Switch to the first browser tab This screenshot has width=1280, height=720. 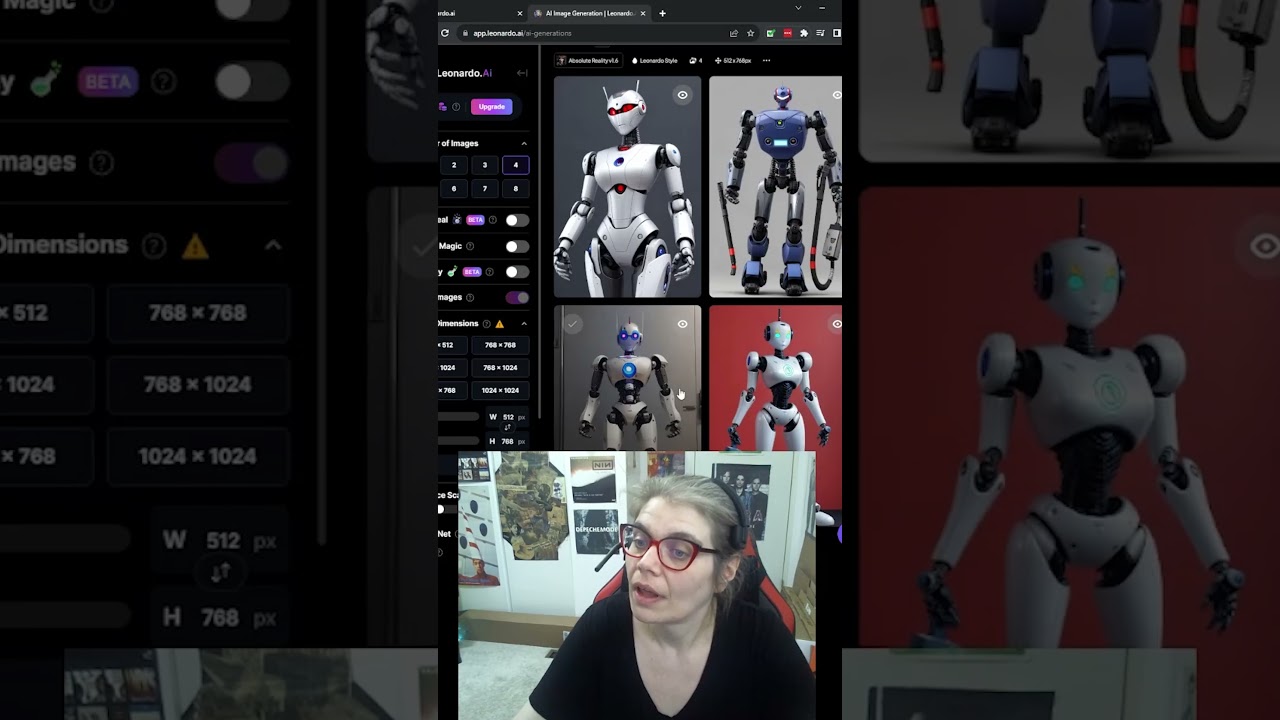click(482, 13)
